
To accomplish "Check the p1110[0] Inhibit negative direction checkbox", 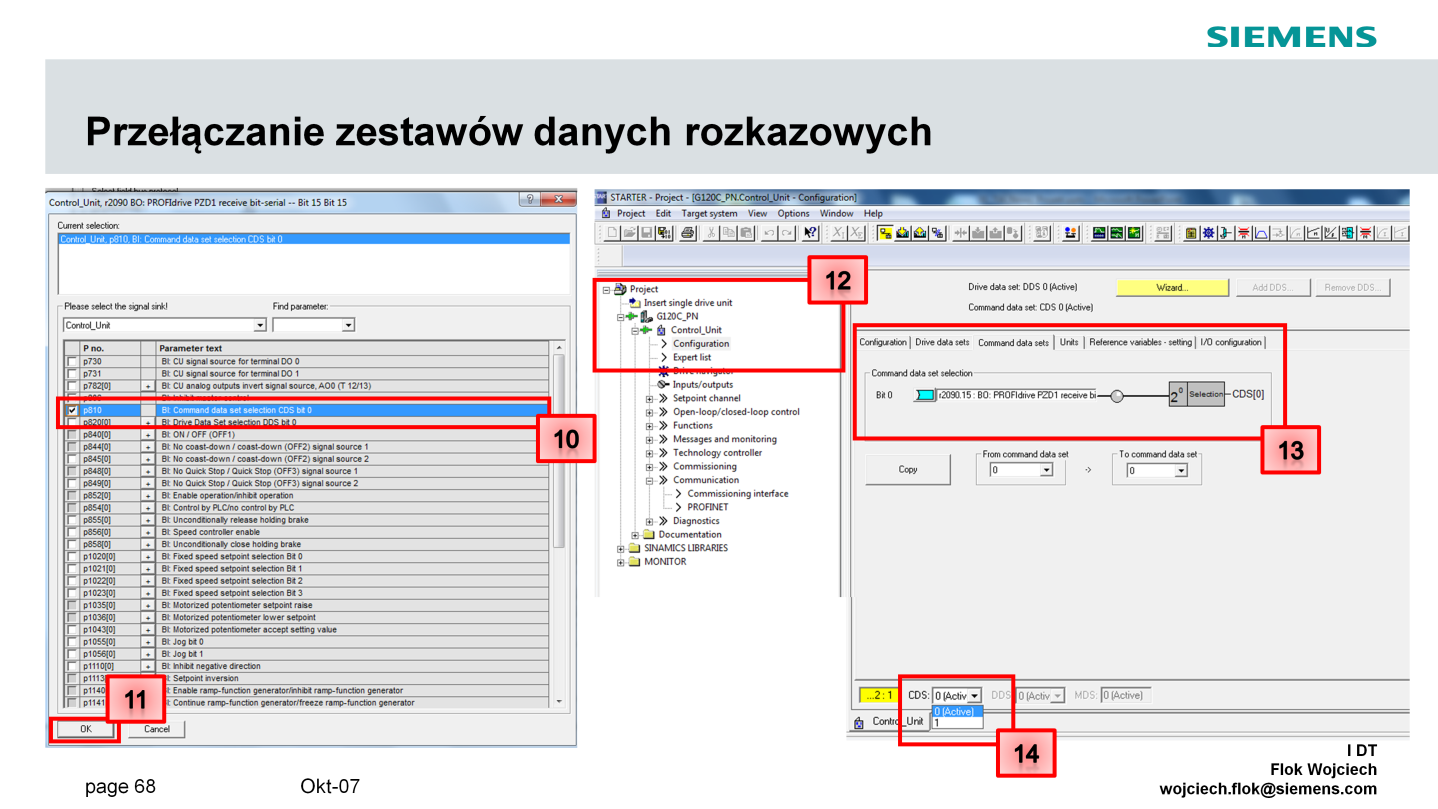I will tap(71, 666).
